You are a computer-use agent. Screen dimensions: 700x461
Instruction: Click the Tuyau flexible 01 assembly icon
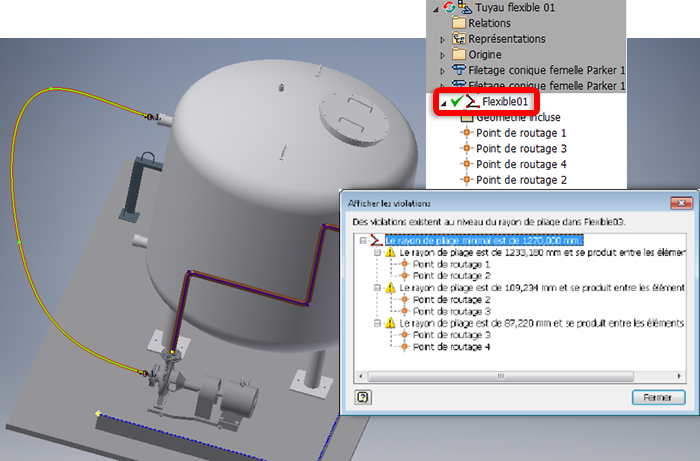click(x=465, y=7)
